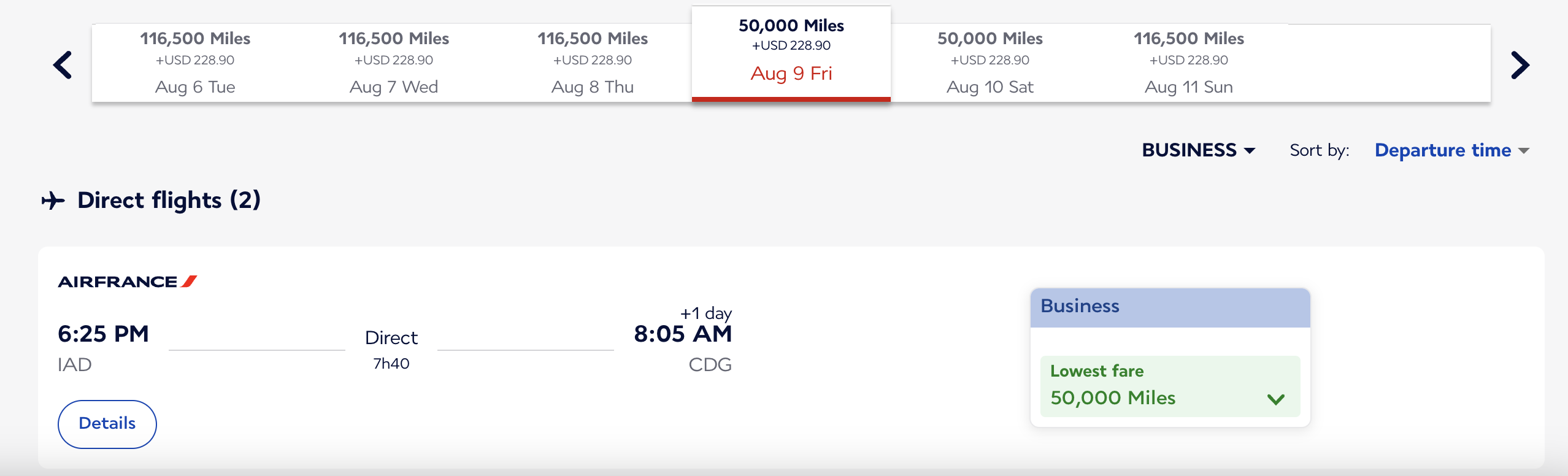Select the Aug 7 Wed date tab
Screen dimensions: 1568x476
pos(394,63)
